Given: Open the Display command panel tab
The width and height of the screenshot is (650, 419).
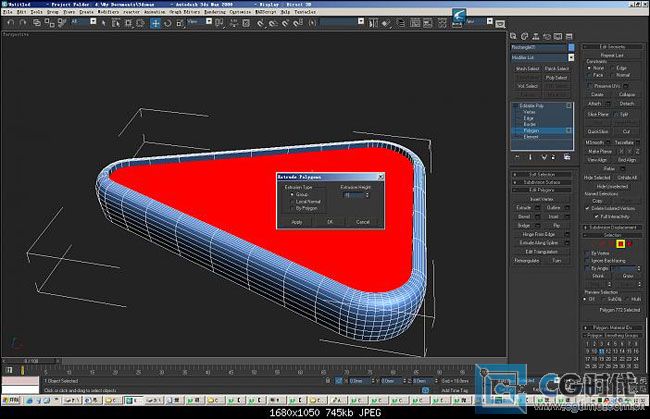Looking at the screenshot, I should [x=558, y=36].
